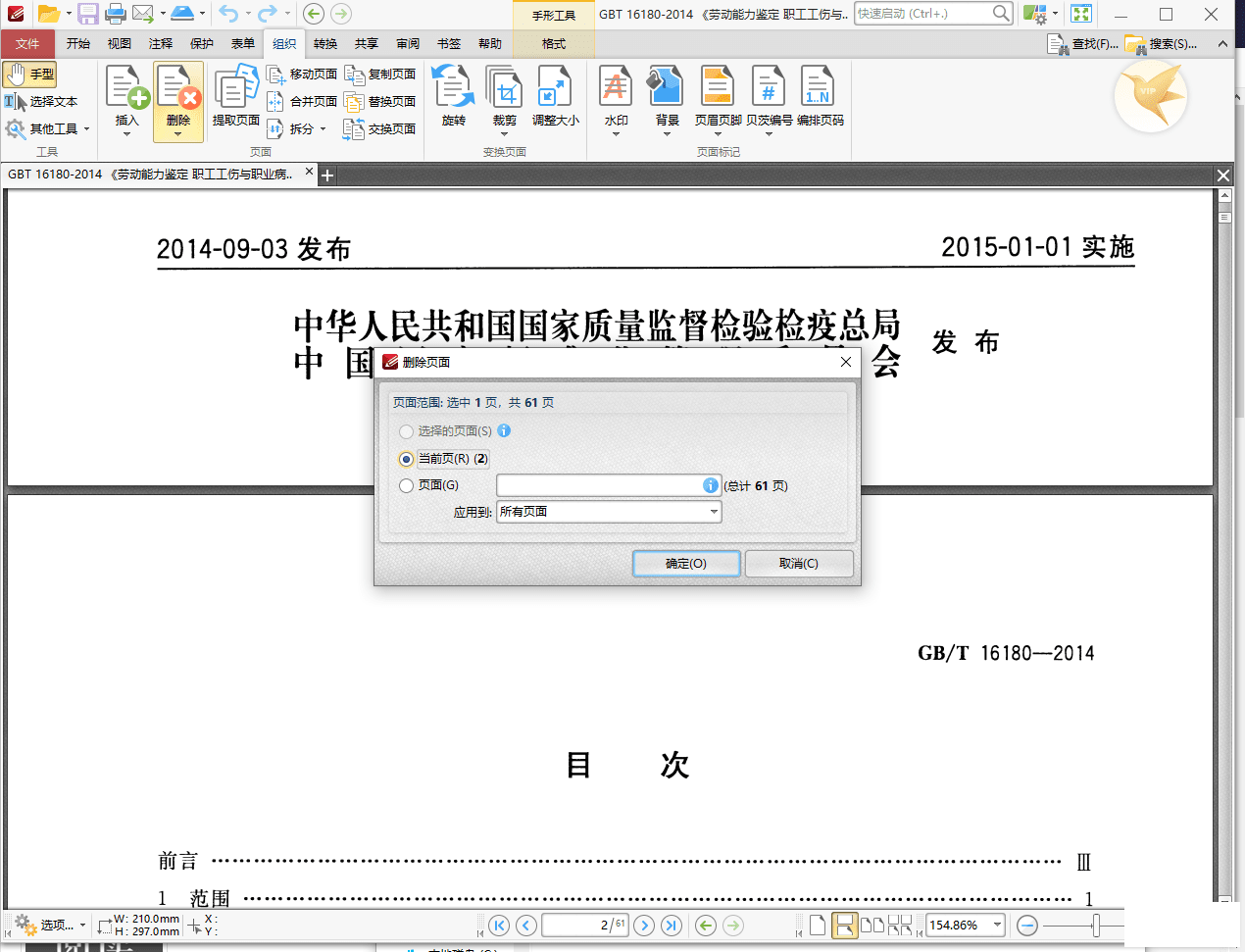This screenshot has height=952, width=1245.
Task: Click the Open folder icon
Action: pos(48,14)
